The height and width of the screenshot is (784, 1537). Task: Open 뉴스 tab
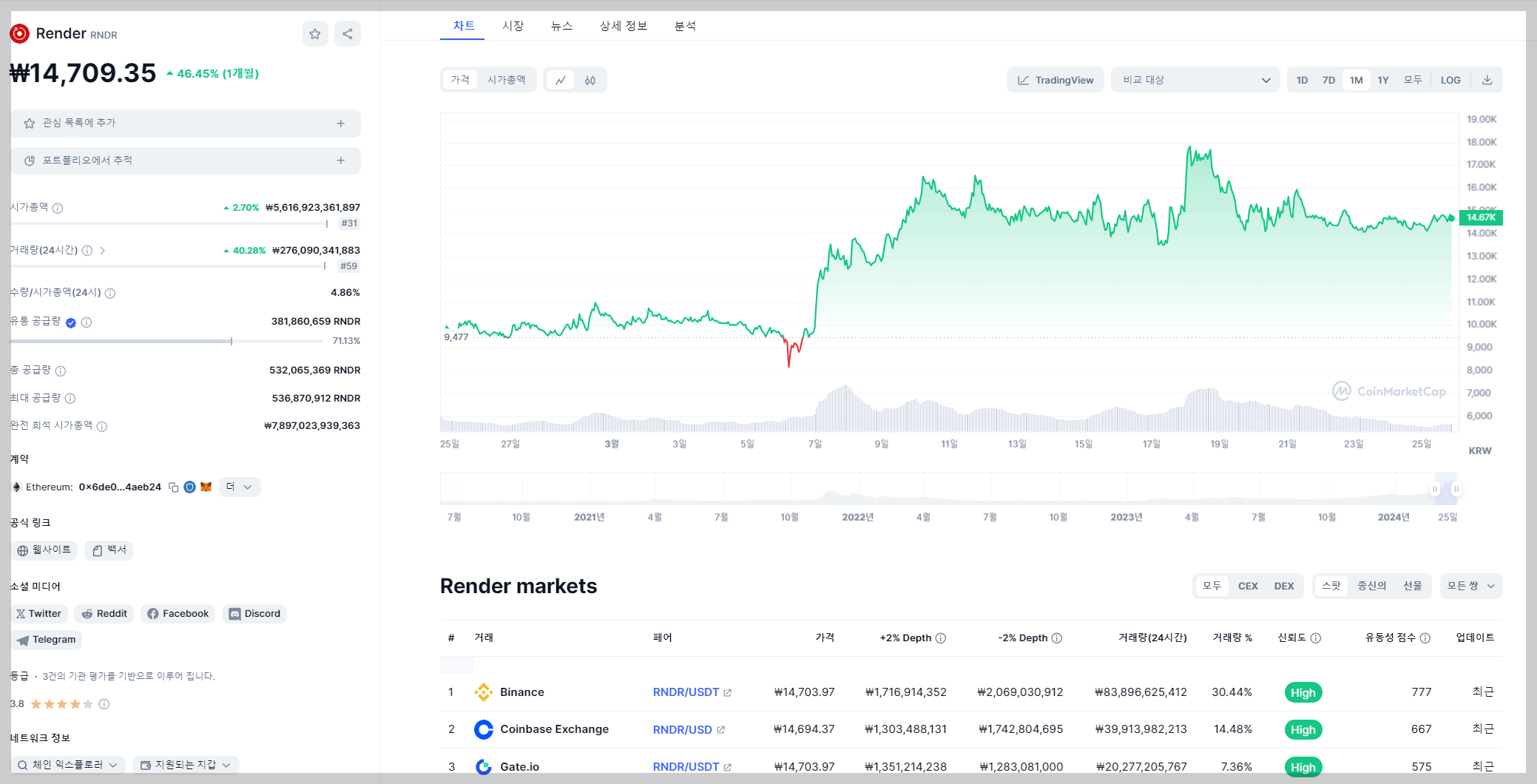tap(561, 26)
